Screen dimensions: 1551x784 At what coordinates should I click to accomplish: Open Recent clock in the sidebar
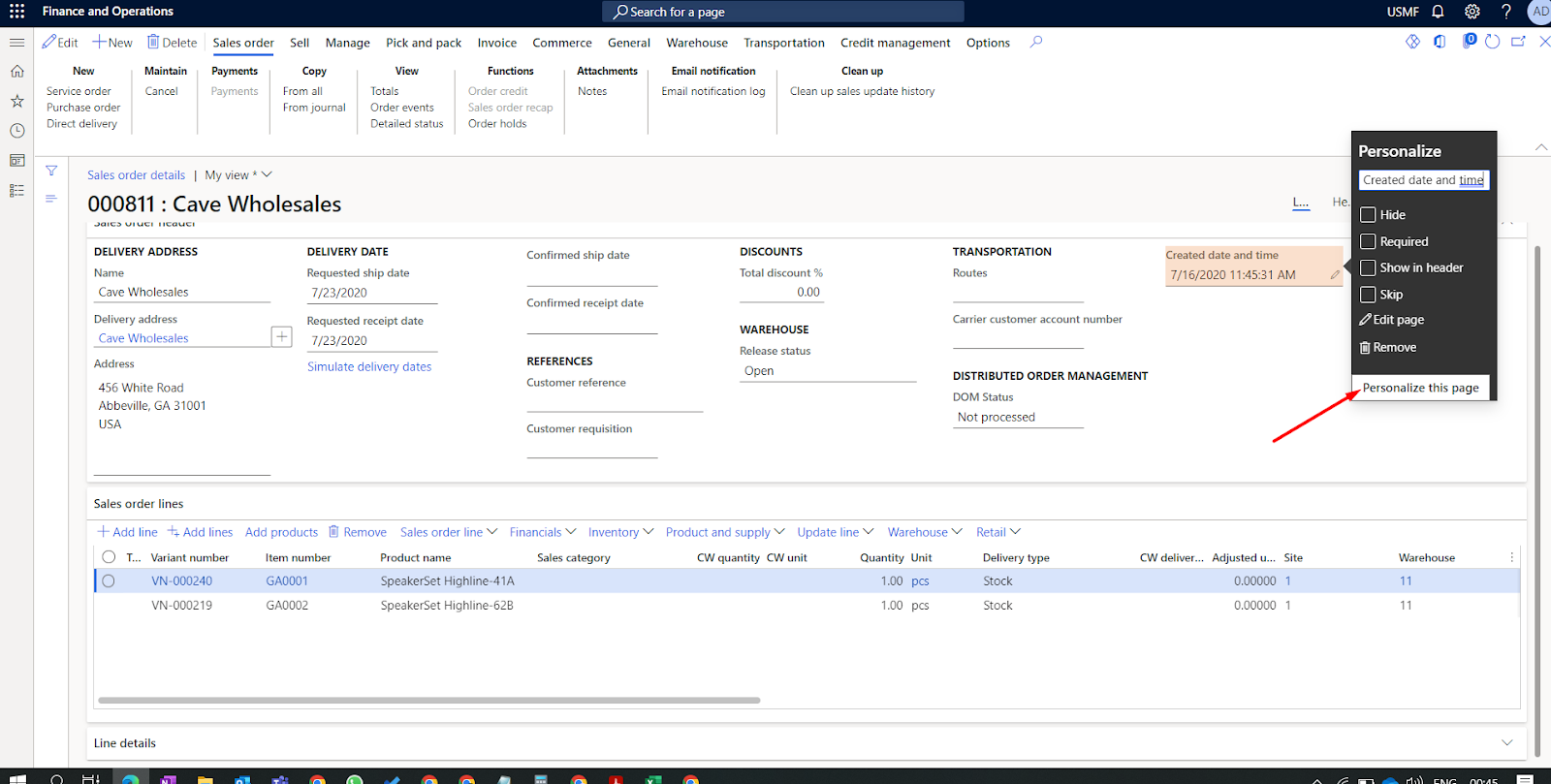16,131
